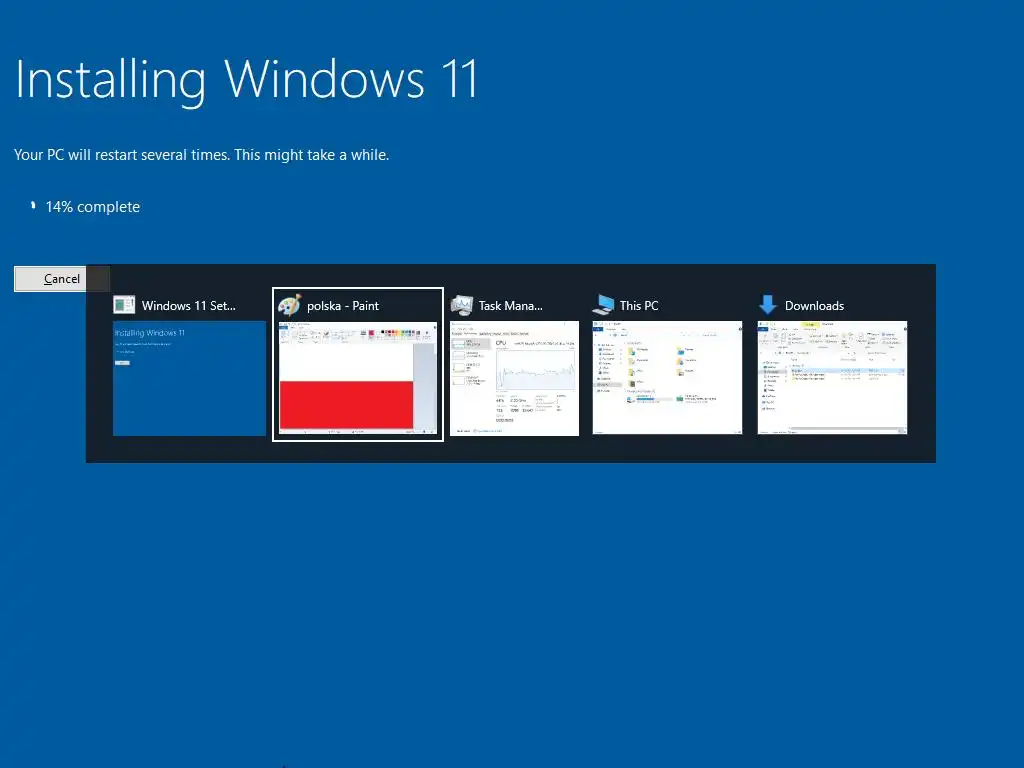The width and height of the screenshot is (1024, 768).
Task: Click the Downloads blue arrow icon
Action: tap(768, 305)
